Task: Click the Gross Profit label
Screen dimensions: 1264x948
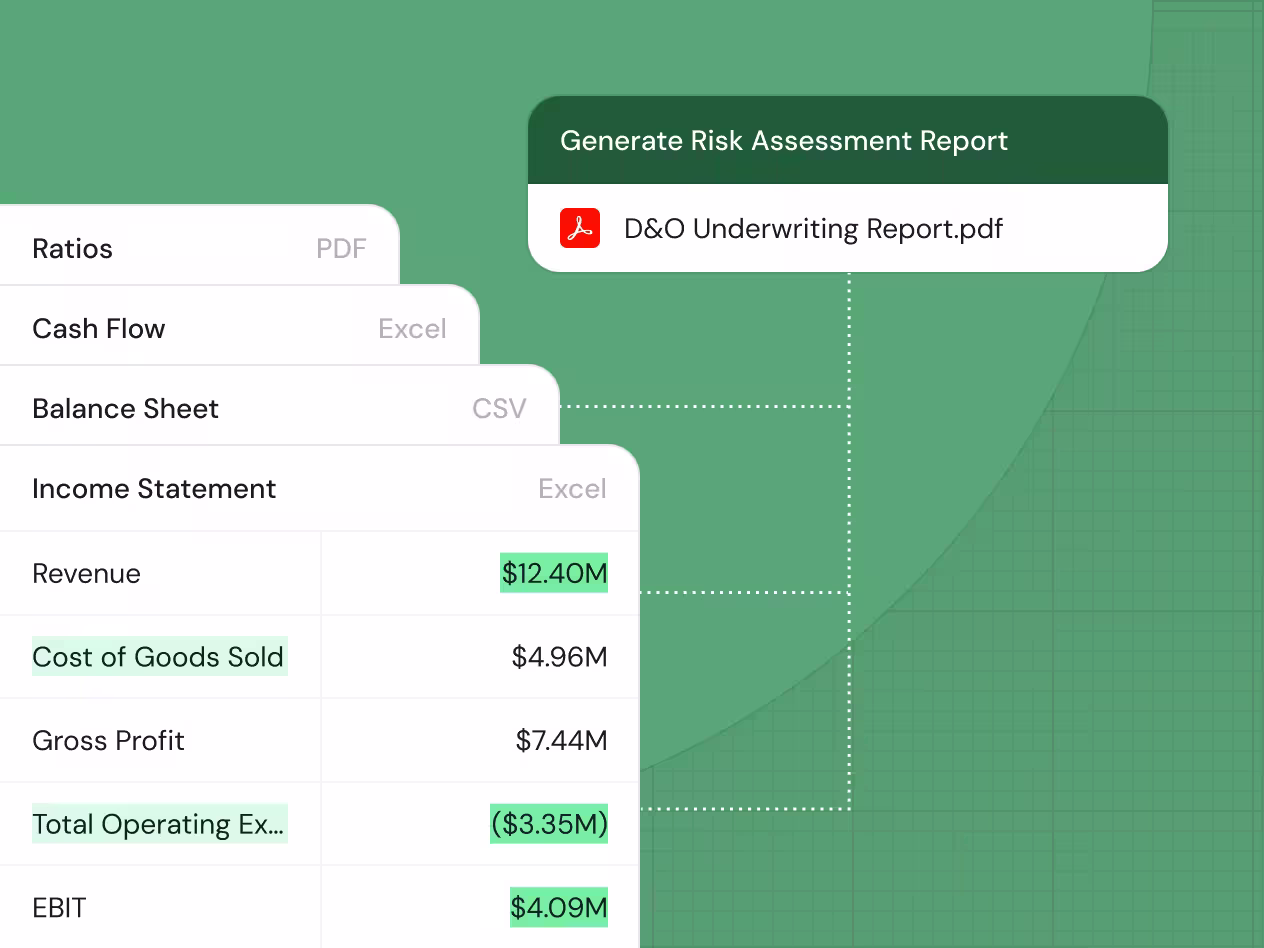Action: coord(108,740)
